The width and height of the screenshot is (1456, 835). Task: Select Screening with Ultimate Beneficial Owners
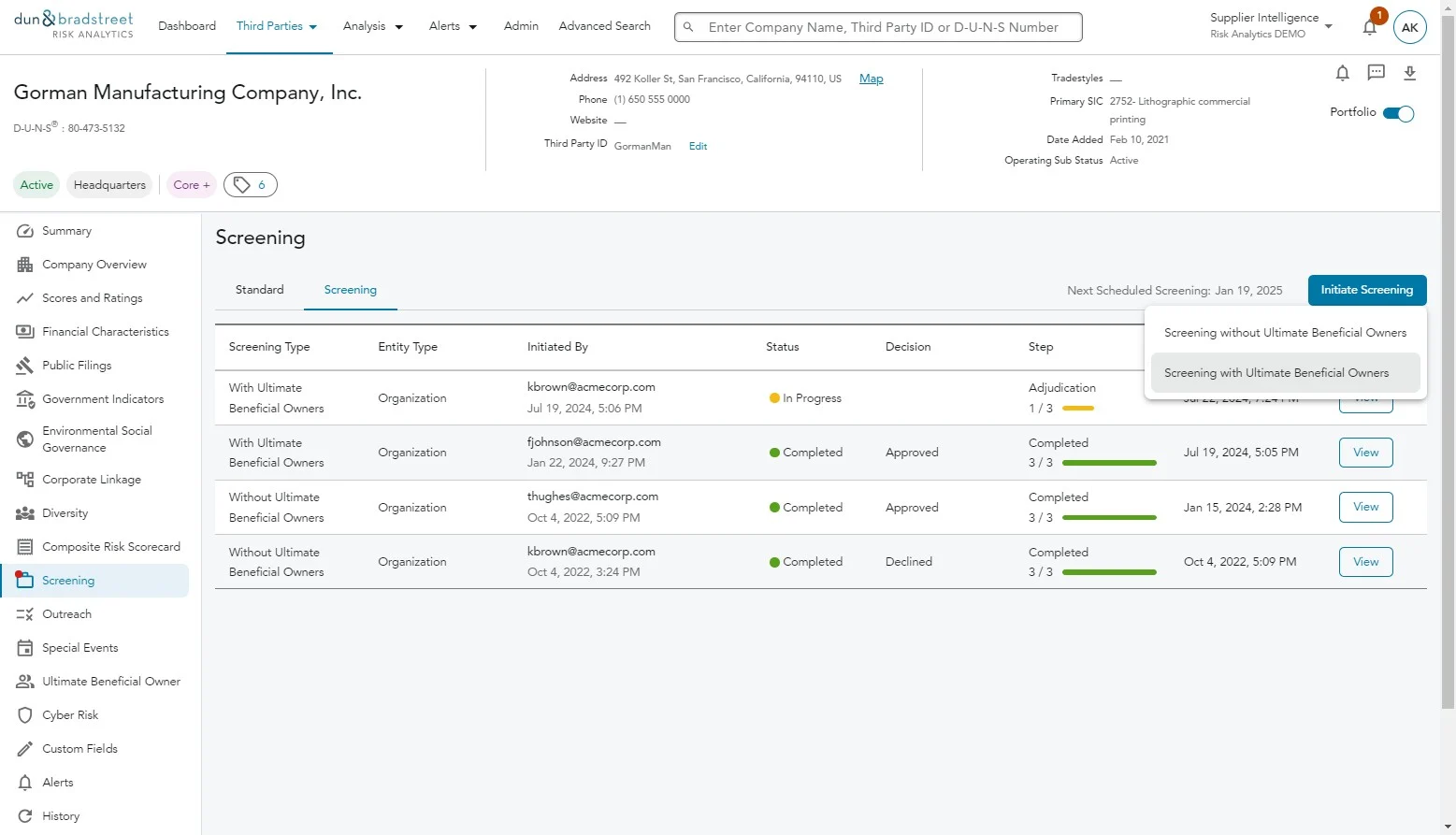point(1276,373)
